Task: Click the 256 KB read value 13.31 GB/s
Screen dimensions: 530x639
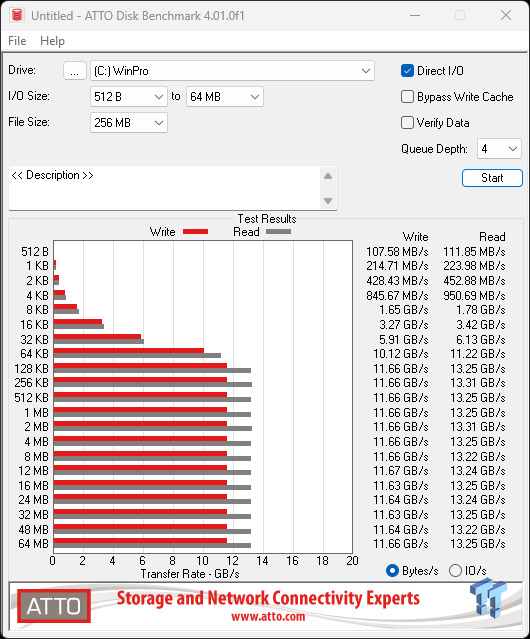Action: 477,383
